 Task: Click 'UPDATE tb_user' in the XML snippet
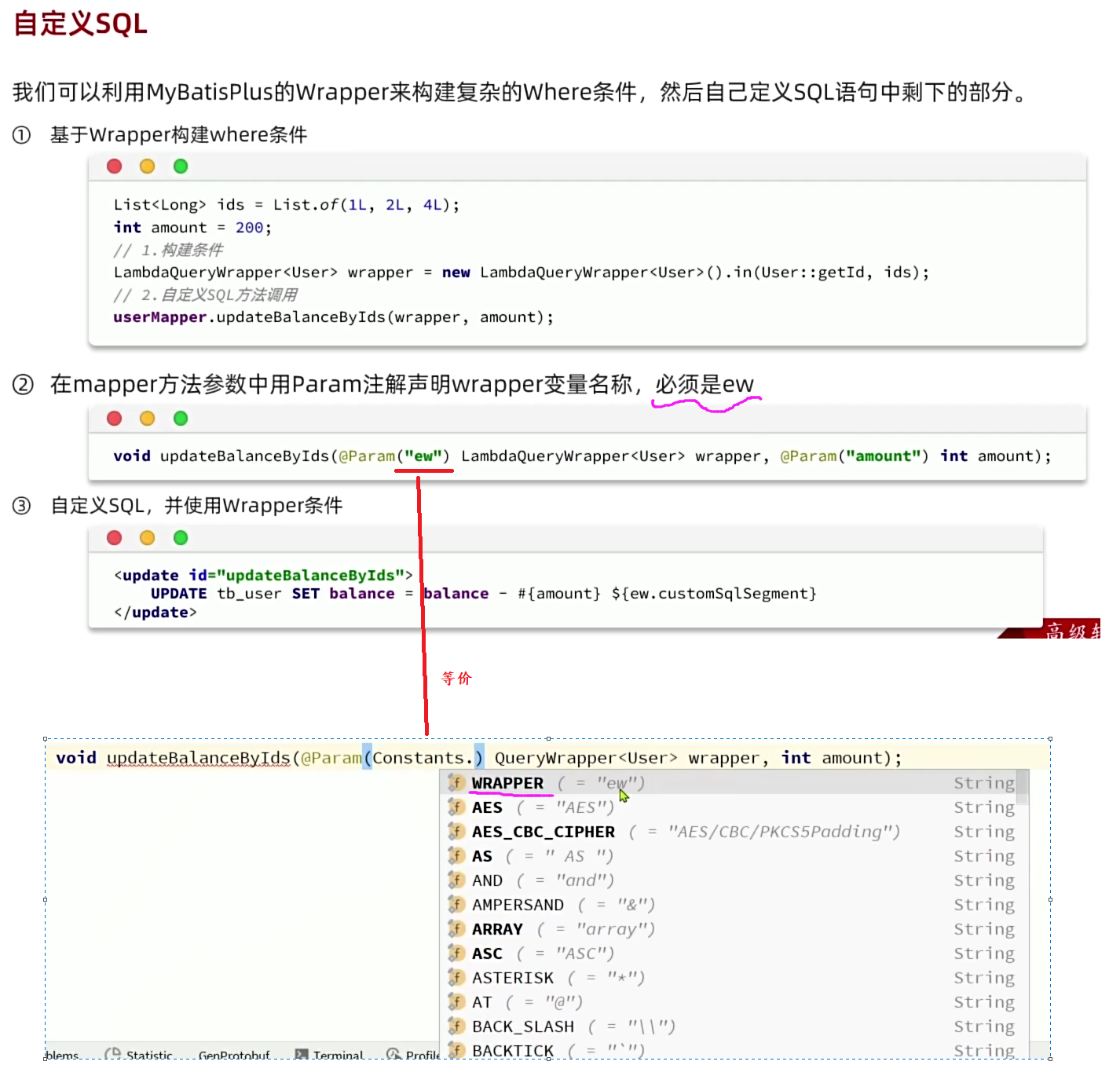216,594
